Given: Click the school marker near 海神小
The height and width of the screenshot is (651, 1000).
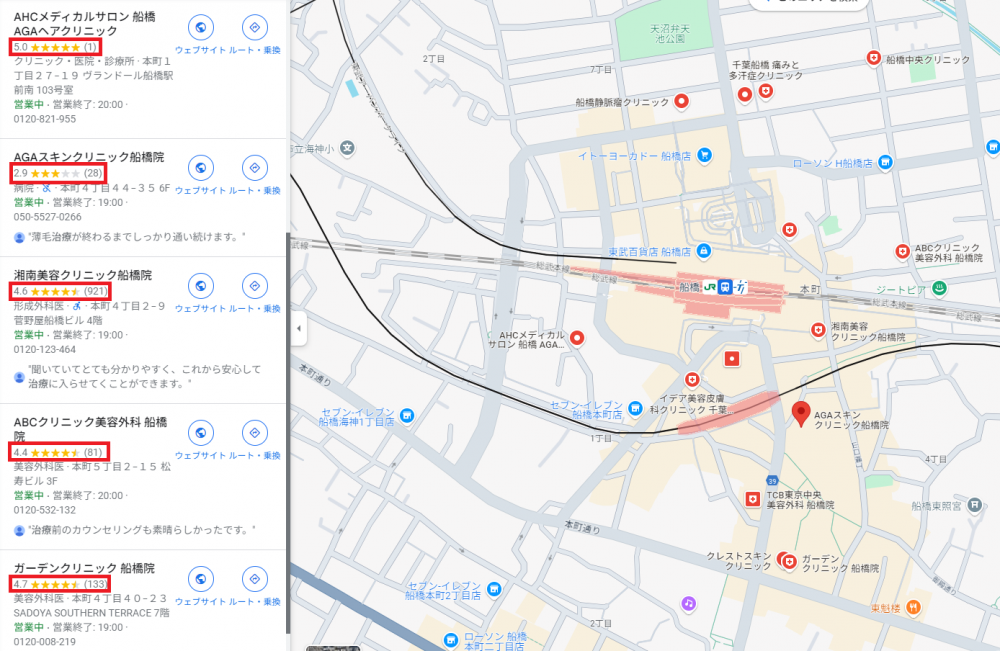Looking at the screenshot, I should click(x=347, y=149).
